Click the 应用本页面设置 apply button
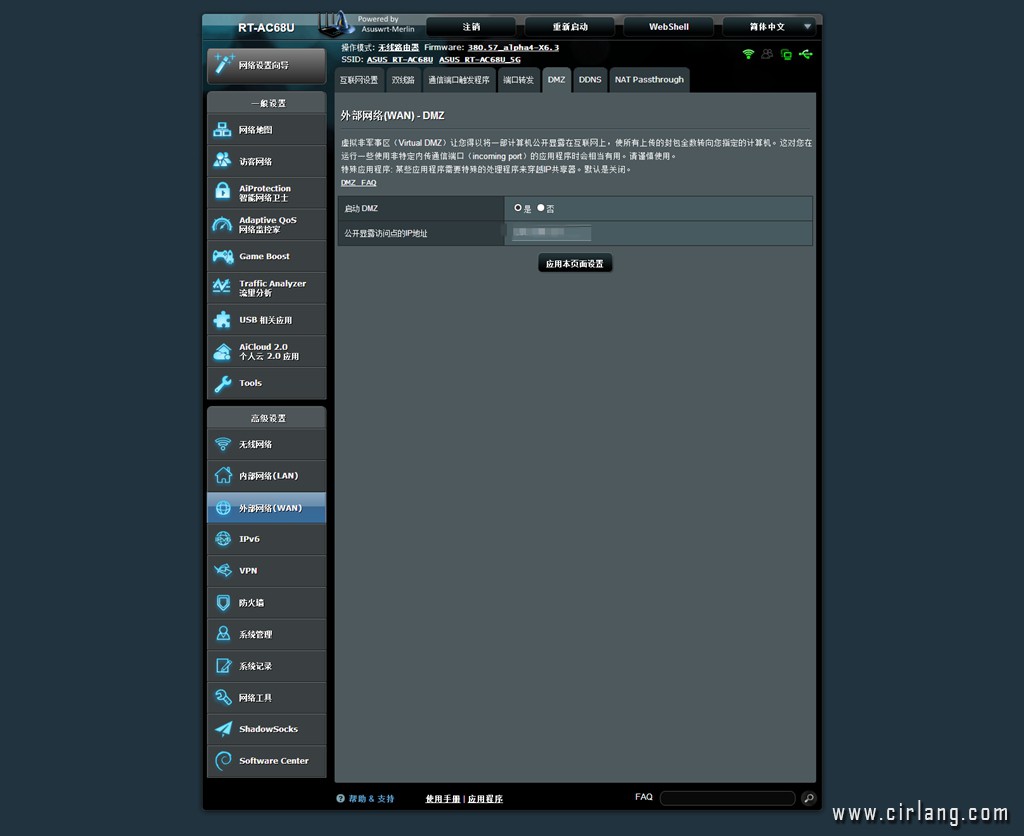 pos(575,264)
